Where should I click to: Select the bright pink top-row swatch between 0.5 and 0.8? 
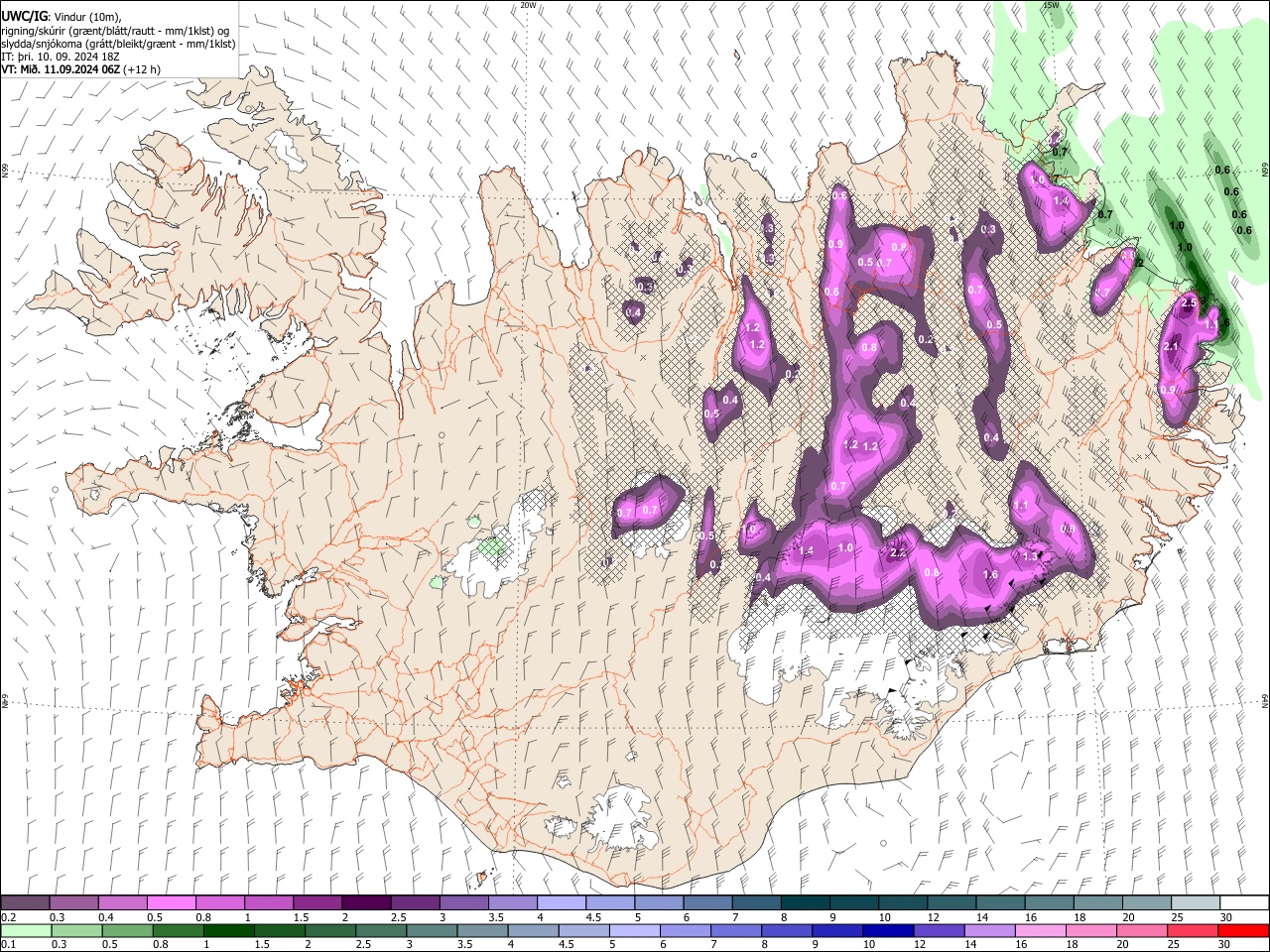pyautogui.click(x=171, y=903)
